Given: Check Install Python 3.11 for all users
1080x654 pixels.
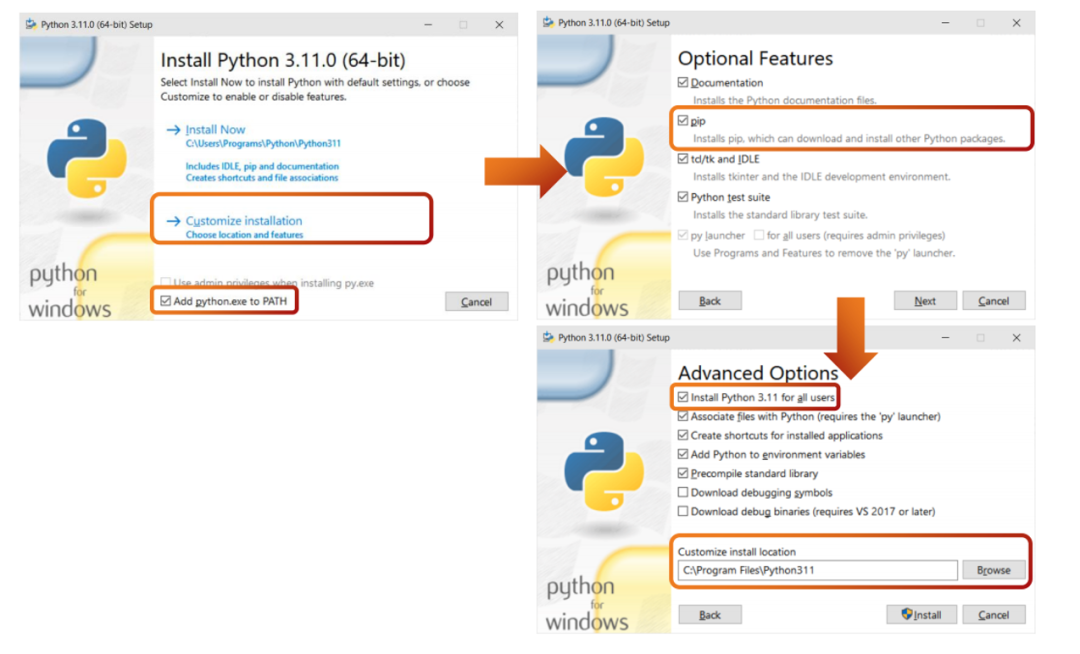Looking at the screenshot, I should [x=684, y=398].
